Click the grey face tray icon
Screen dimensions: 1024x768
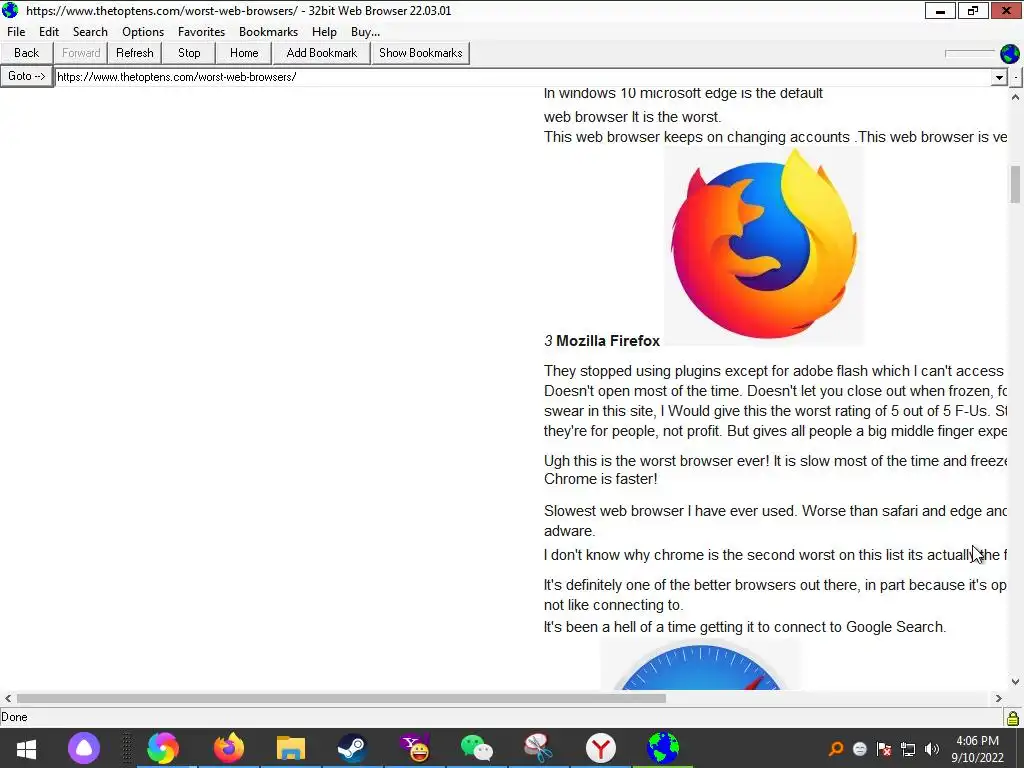click(860, 748)
